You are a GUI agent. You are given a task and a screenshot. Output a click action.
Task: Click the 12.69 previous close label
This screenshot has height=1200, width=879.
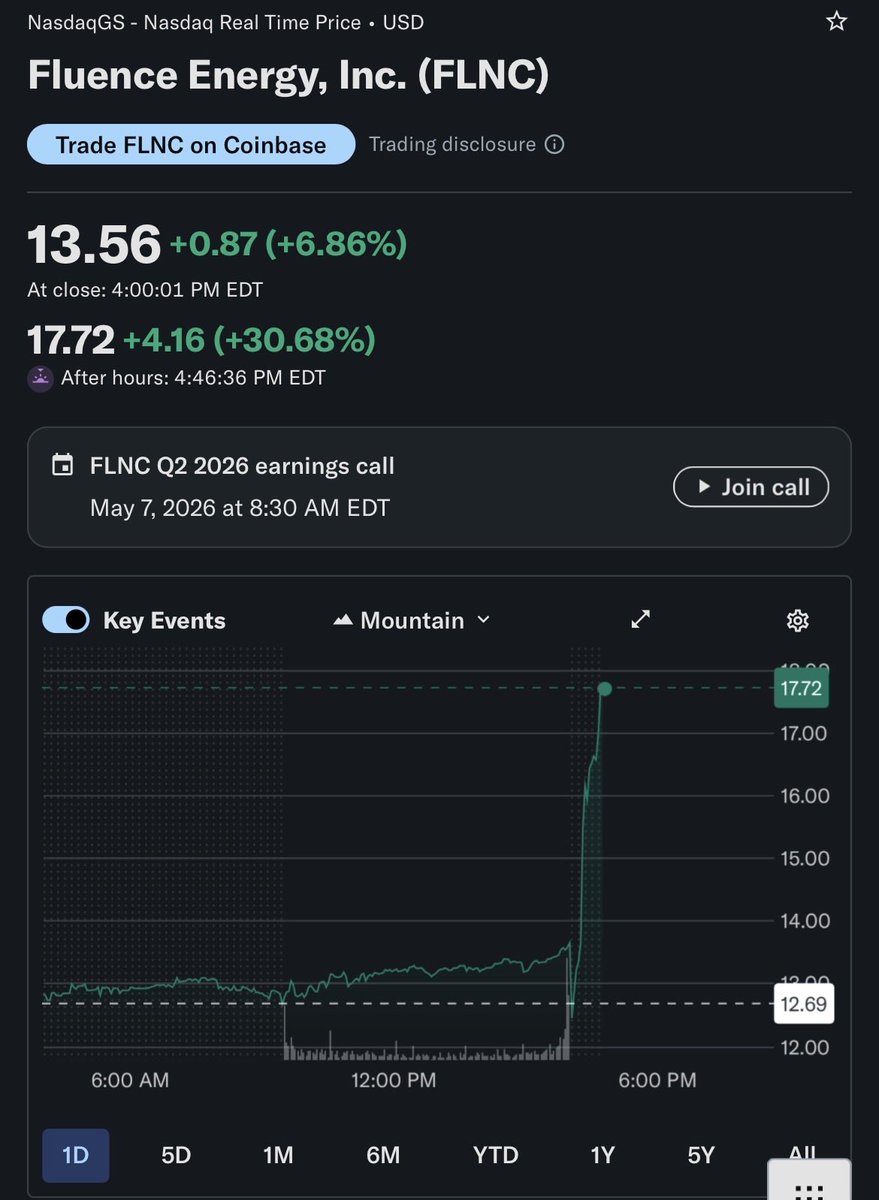pyautogui.click(x=804, y=1003)
